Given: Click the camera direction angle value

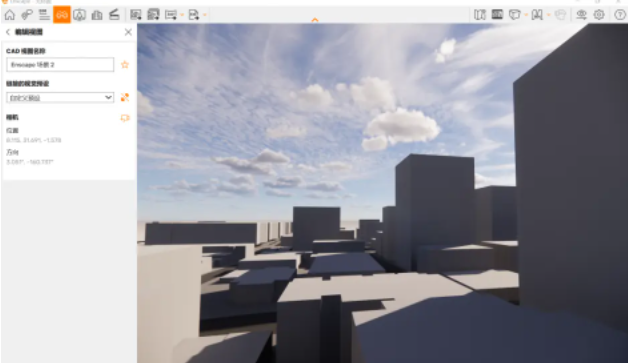Looking at the screenshot, I should pos(30,162).
